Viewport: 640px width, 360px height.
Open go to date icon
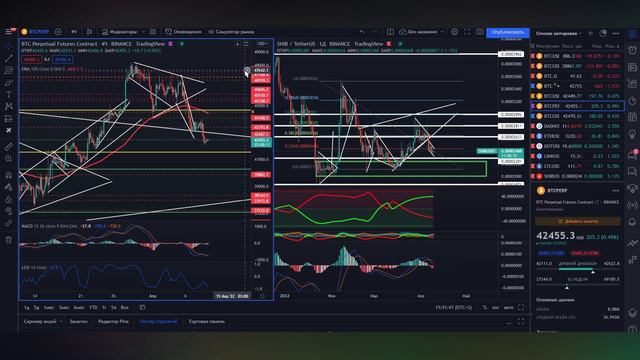[x=142, y=307]
